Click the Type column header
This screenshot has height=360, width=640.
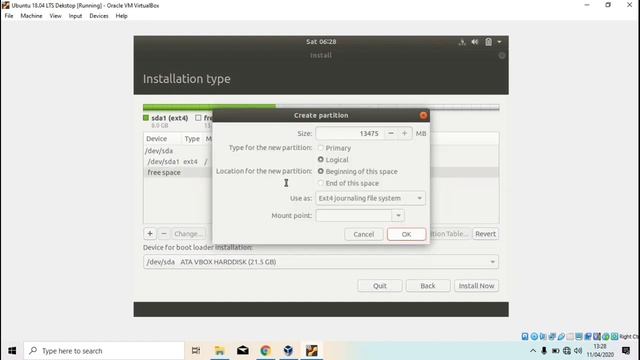tap(192, 139)
